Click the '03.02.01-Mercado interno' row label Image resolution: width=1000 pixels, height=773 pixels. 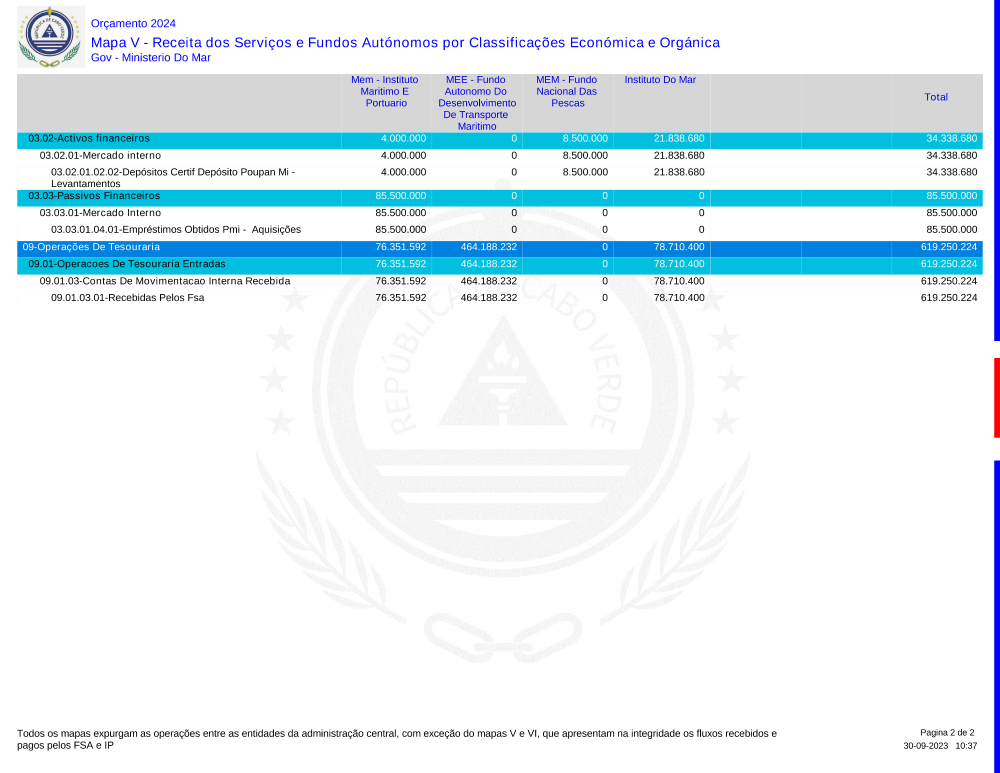[100, 156]
